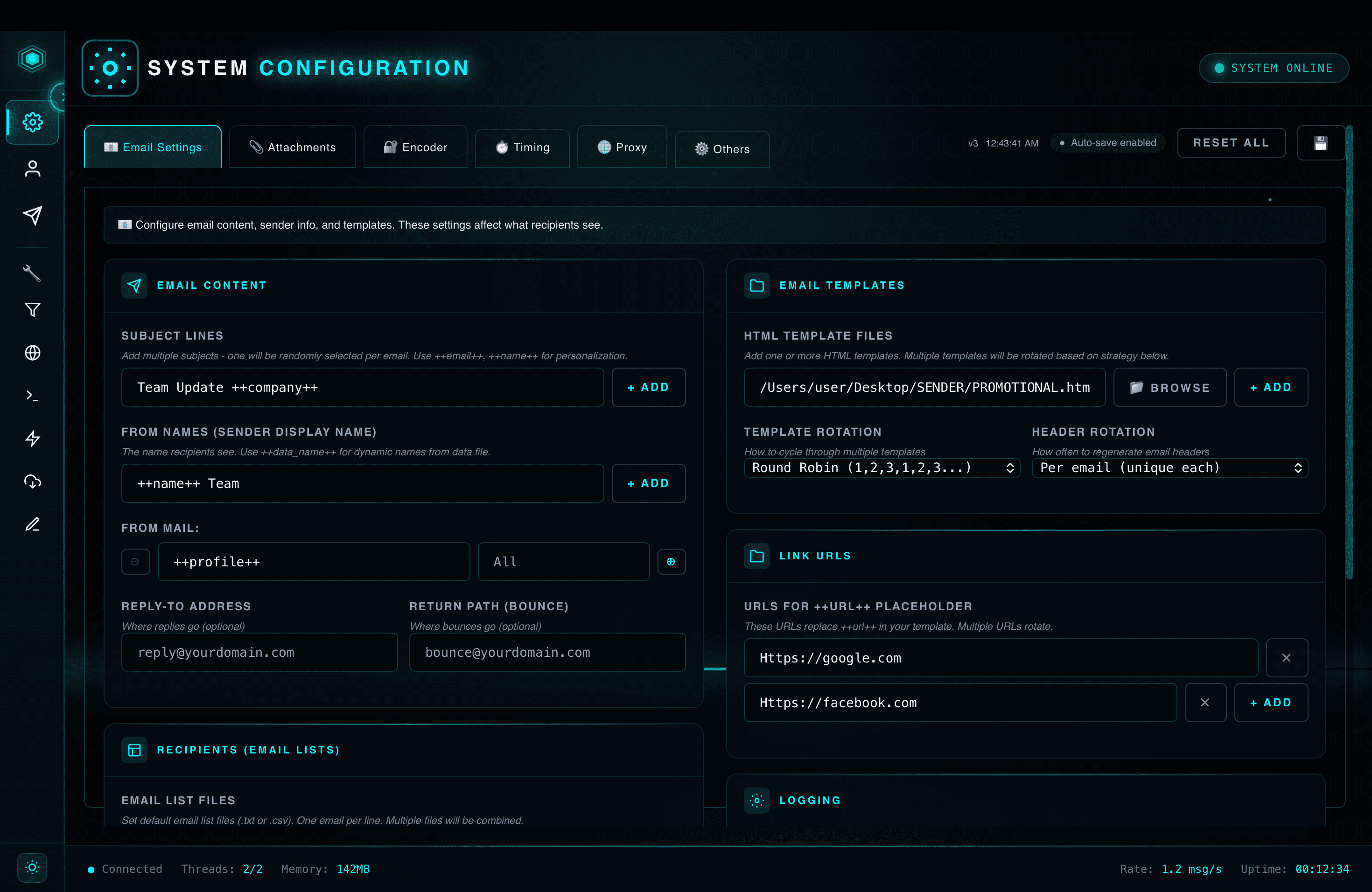
Task: Select the wrench tools sidebar icon
Action: pos(32,273)
